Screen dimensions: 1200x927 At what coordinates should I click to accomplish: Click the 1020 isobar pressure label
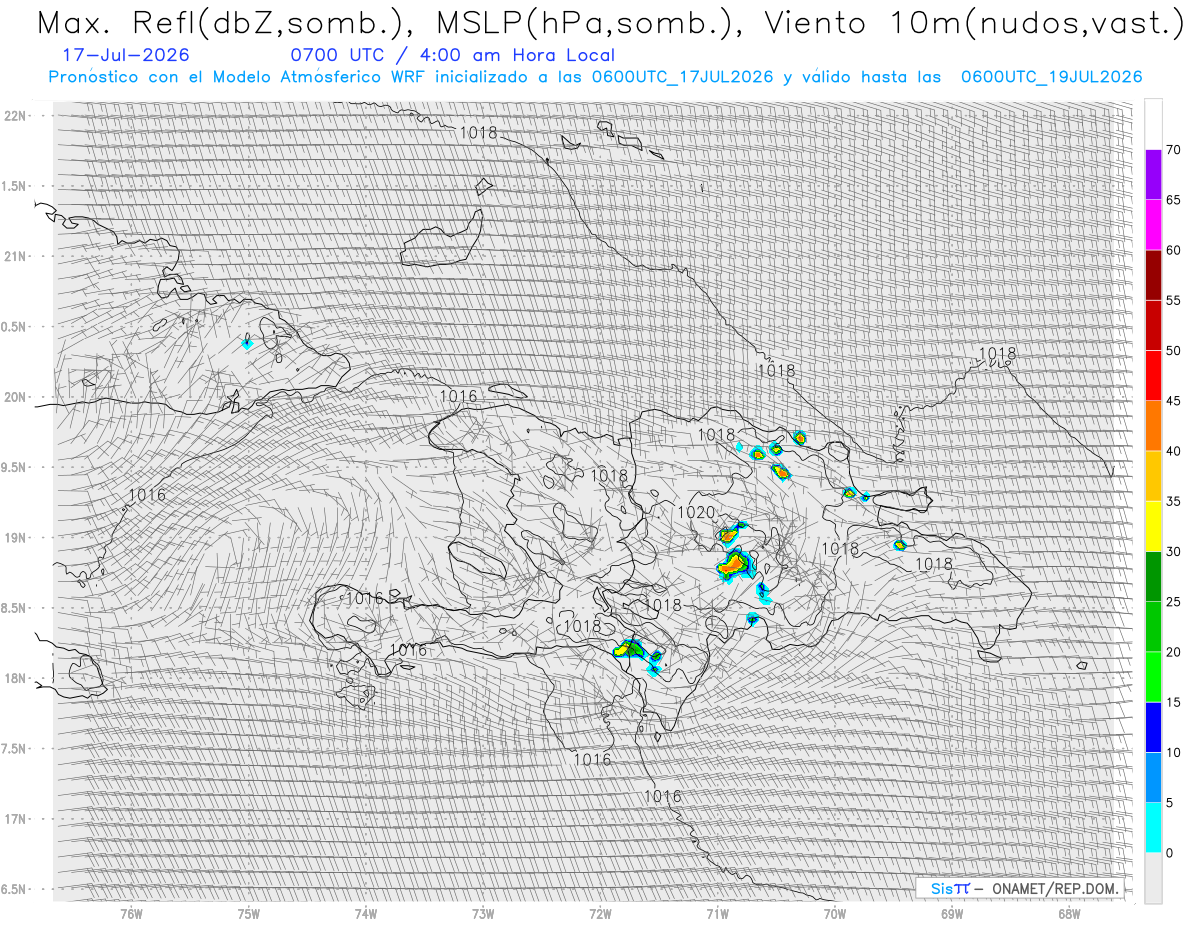pyautogui.click(x=696, y=512)
